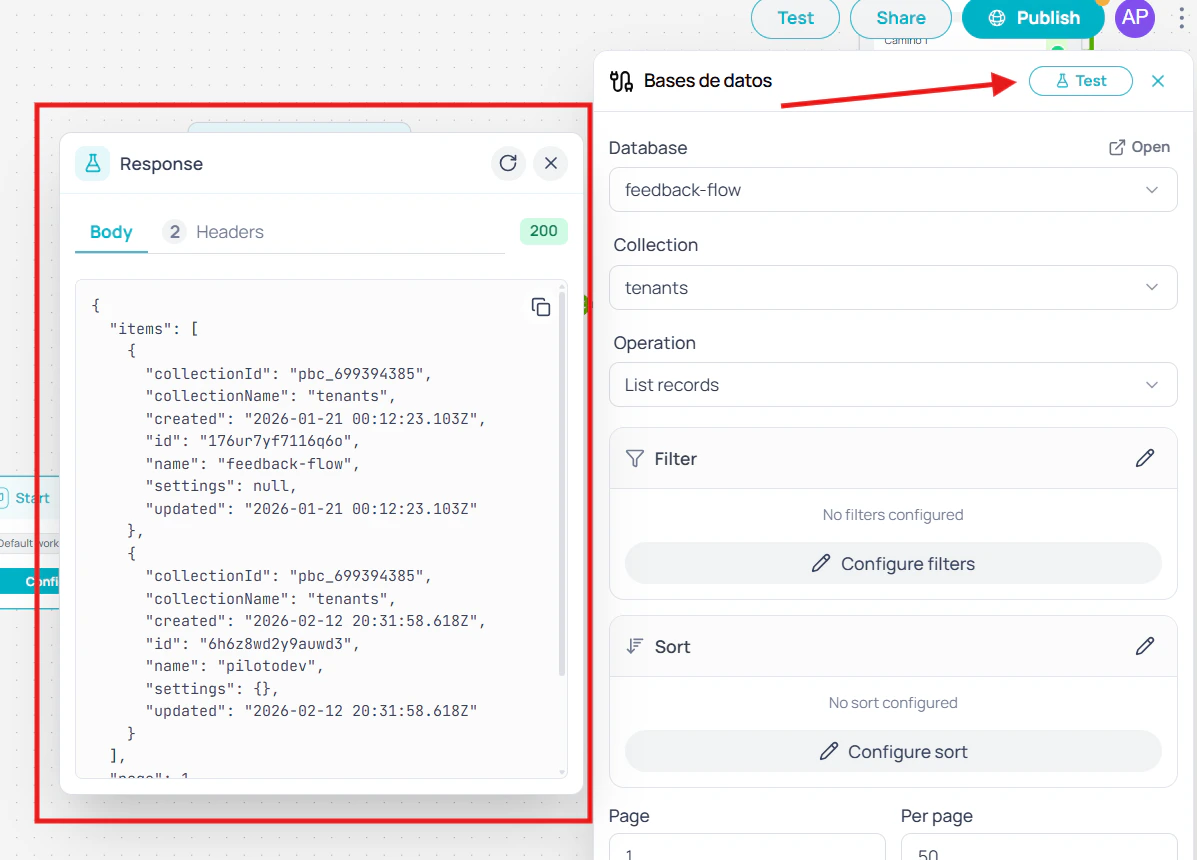Click "No filters configured" text
Image resolution: width=1197 pixels, height=860 pixels.
[893, 515]
